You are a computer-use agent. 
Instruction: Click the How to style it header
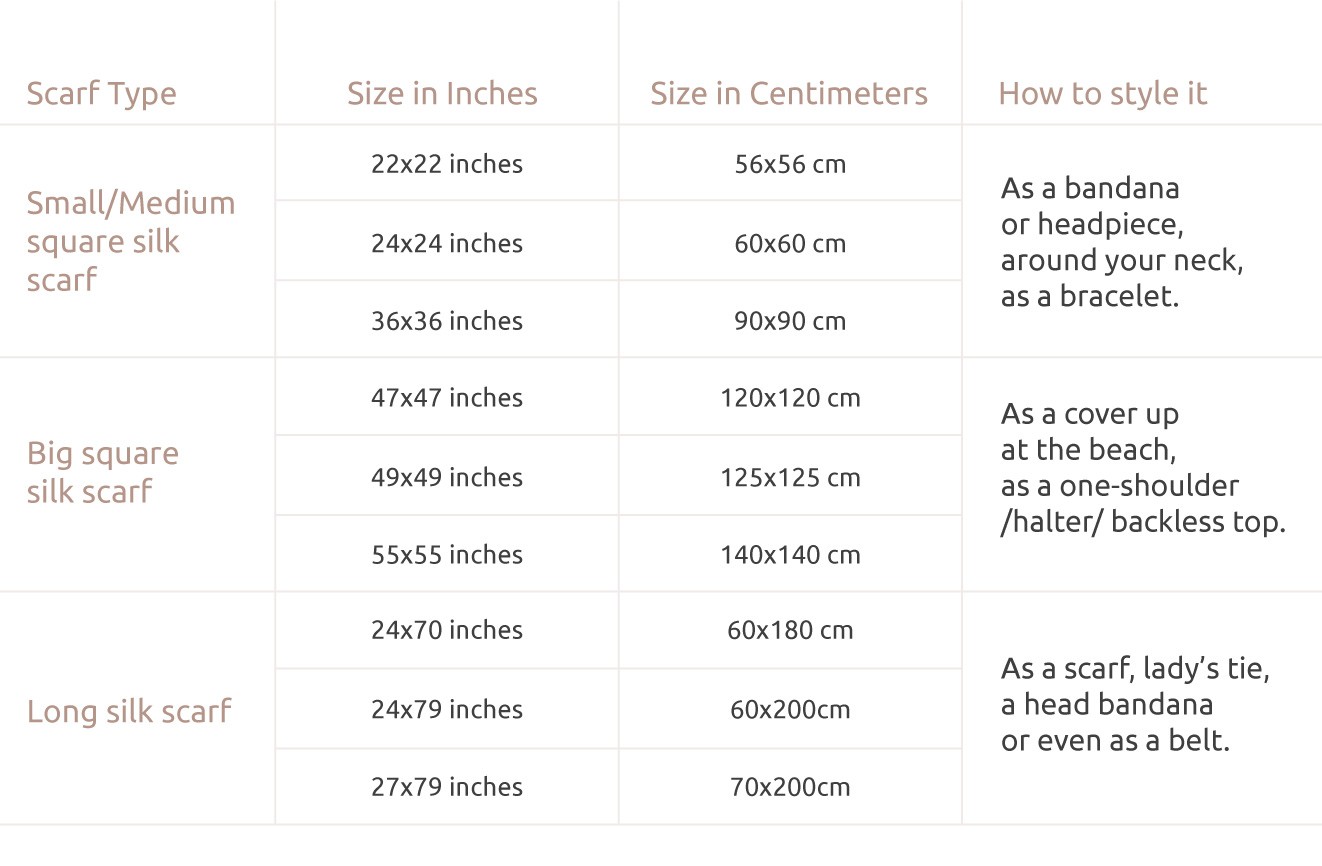[x=1103, y=94]
